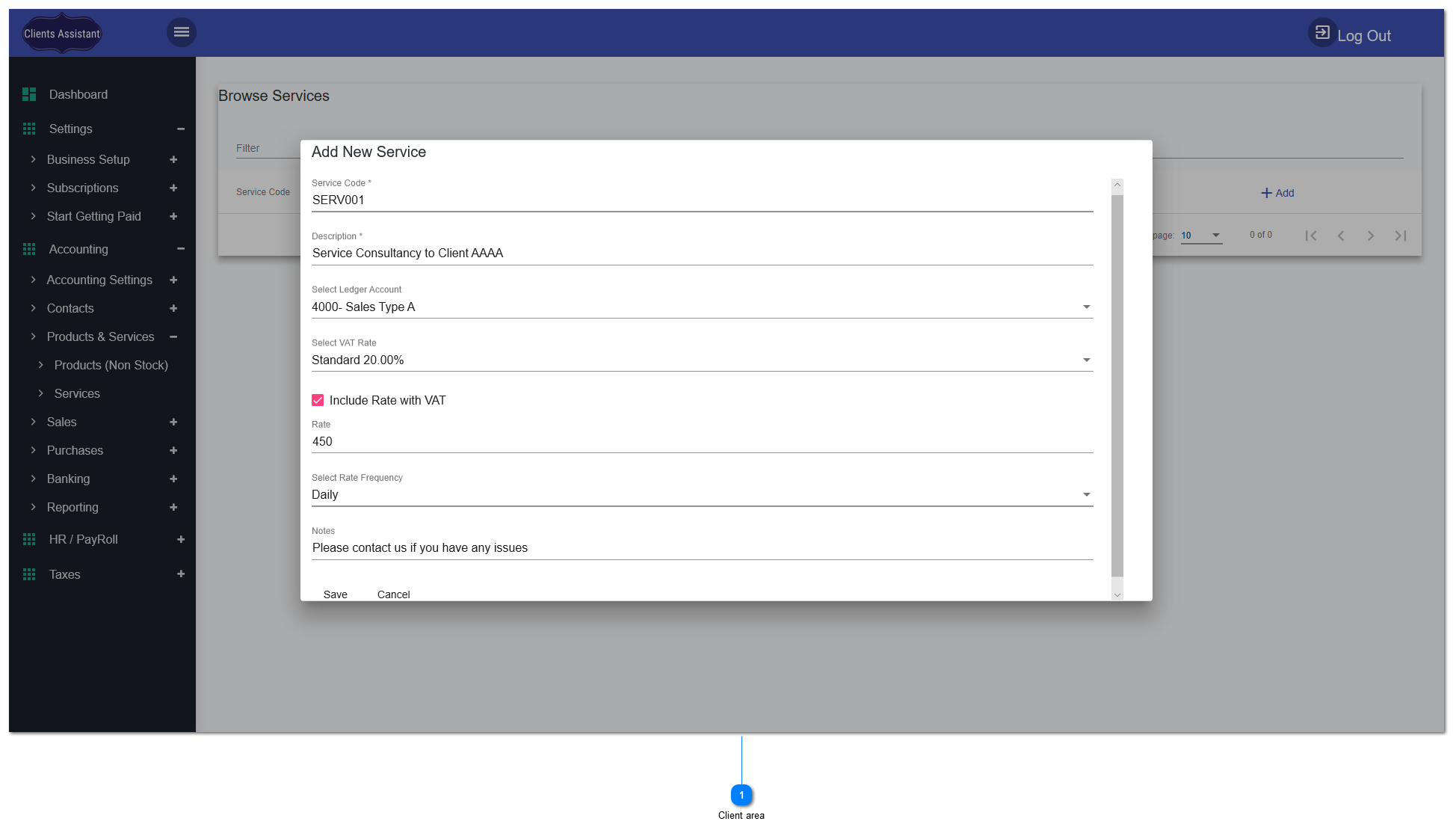
Task: Click the Services menu item in sidebar
Action: tap(77, 393)
